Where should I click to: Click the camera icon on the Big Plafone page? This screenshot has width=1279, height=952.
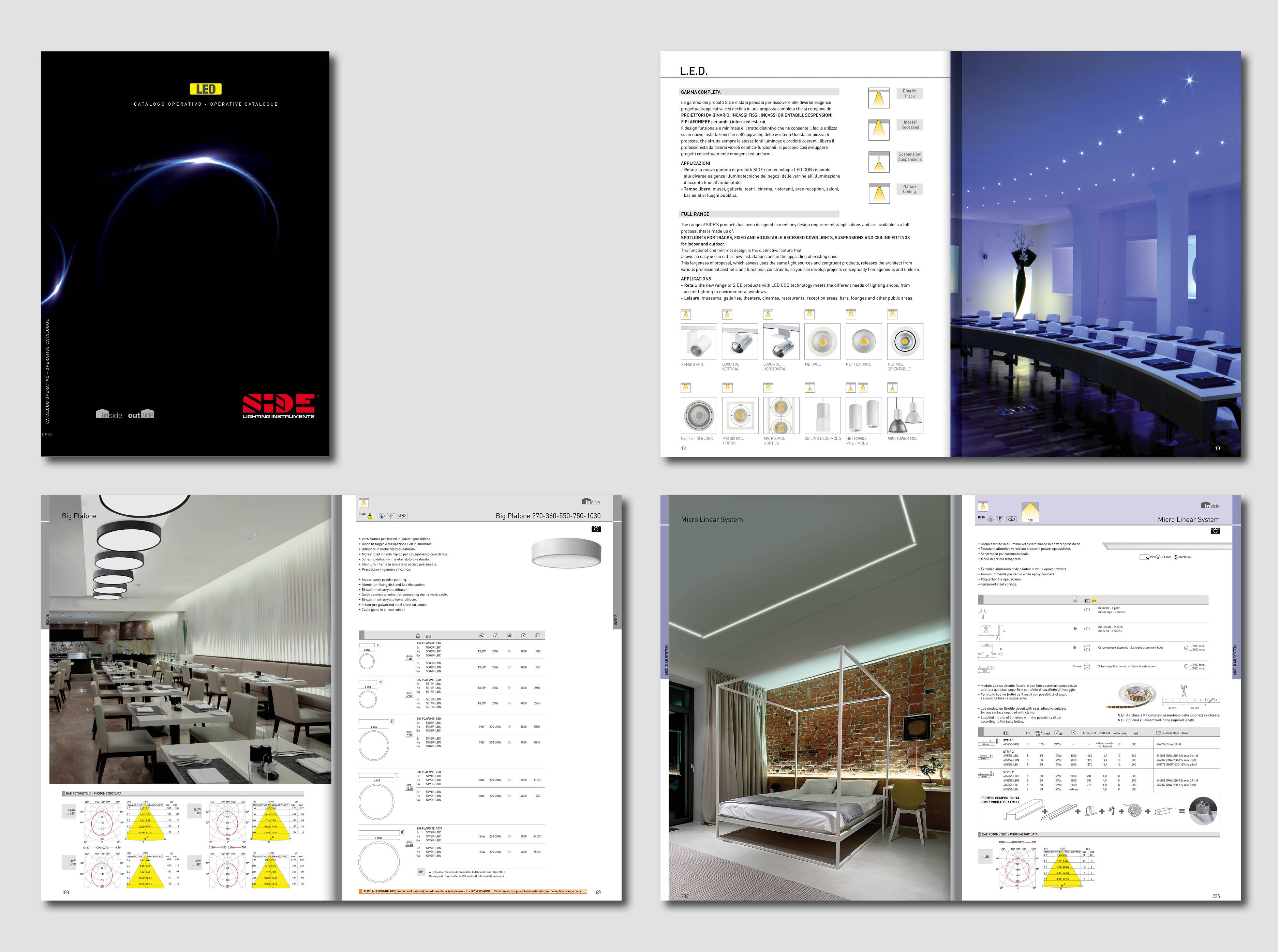596,529
